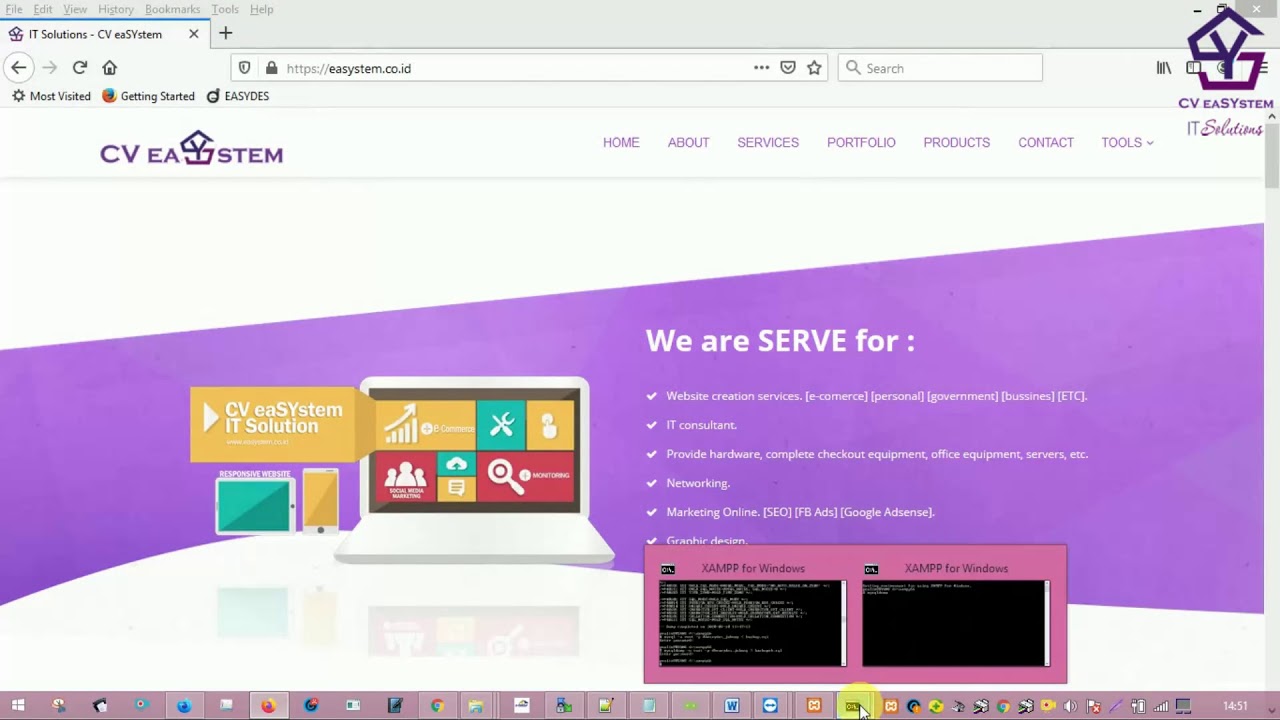1280x720 pixels.
Task: Open network signal tray icon
Action: tap(1160, 706)
